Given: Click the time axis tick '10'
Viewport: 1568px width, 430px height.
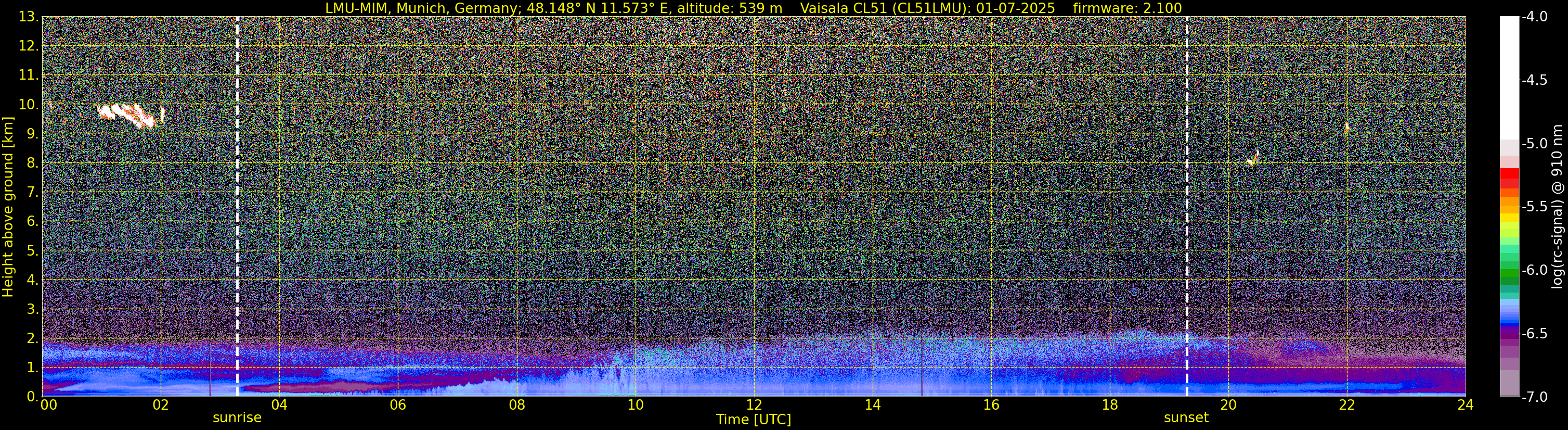Looking at the screenshot, I should coord(635,405).
